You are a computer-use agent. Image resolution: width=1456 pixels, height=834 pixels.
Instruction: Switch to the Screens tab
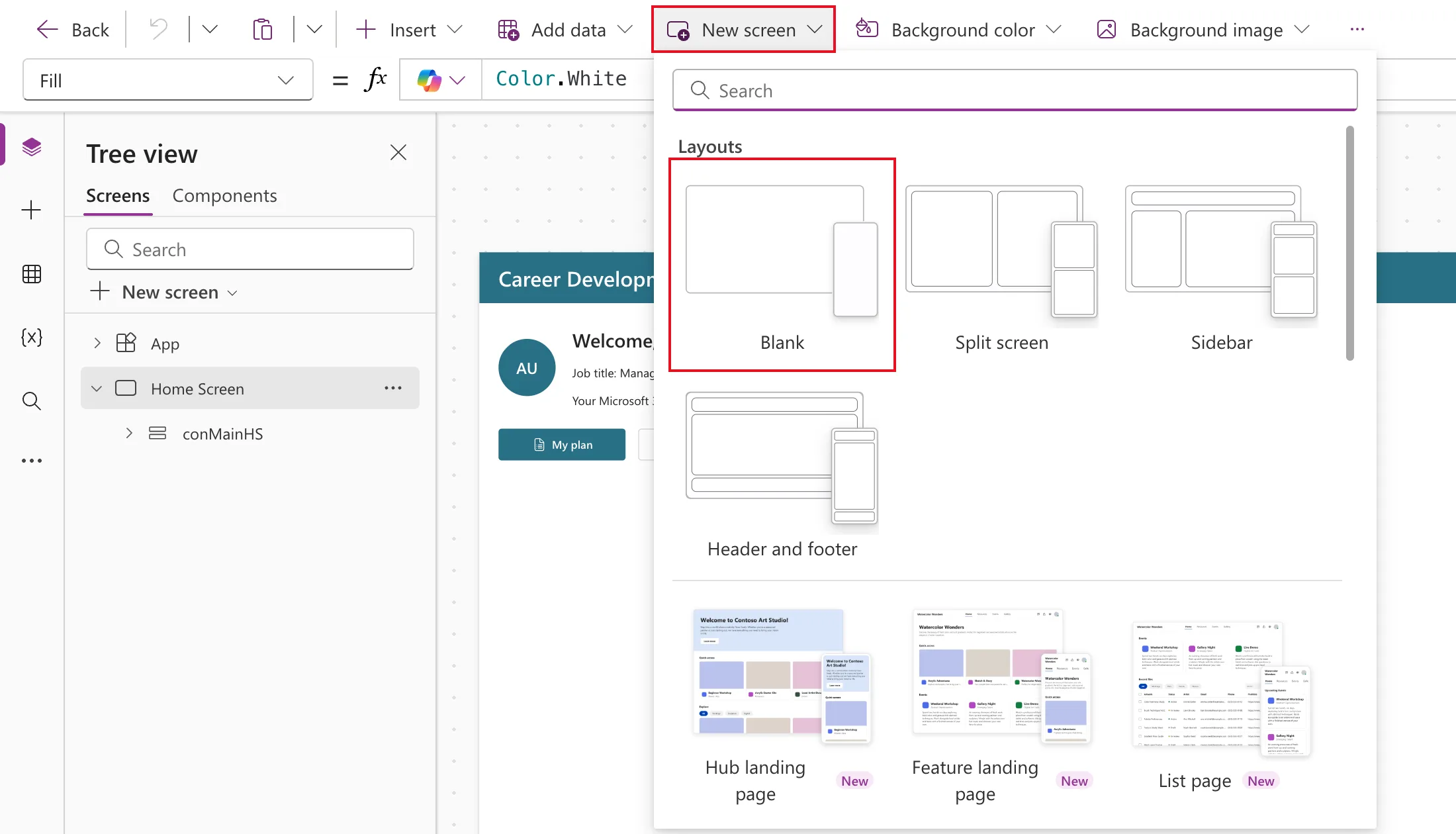[118, 196]
